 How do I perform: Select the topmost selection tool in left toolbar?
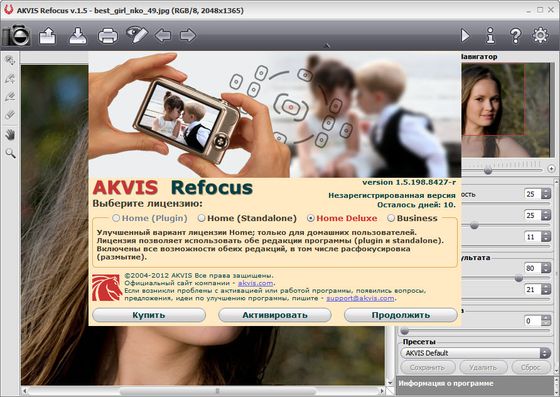(10, 60)
